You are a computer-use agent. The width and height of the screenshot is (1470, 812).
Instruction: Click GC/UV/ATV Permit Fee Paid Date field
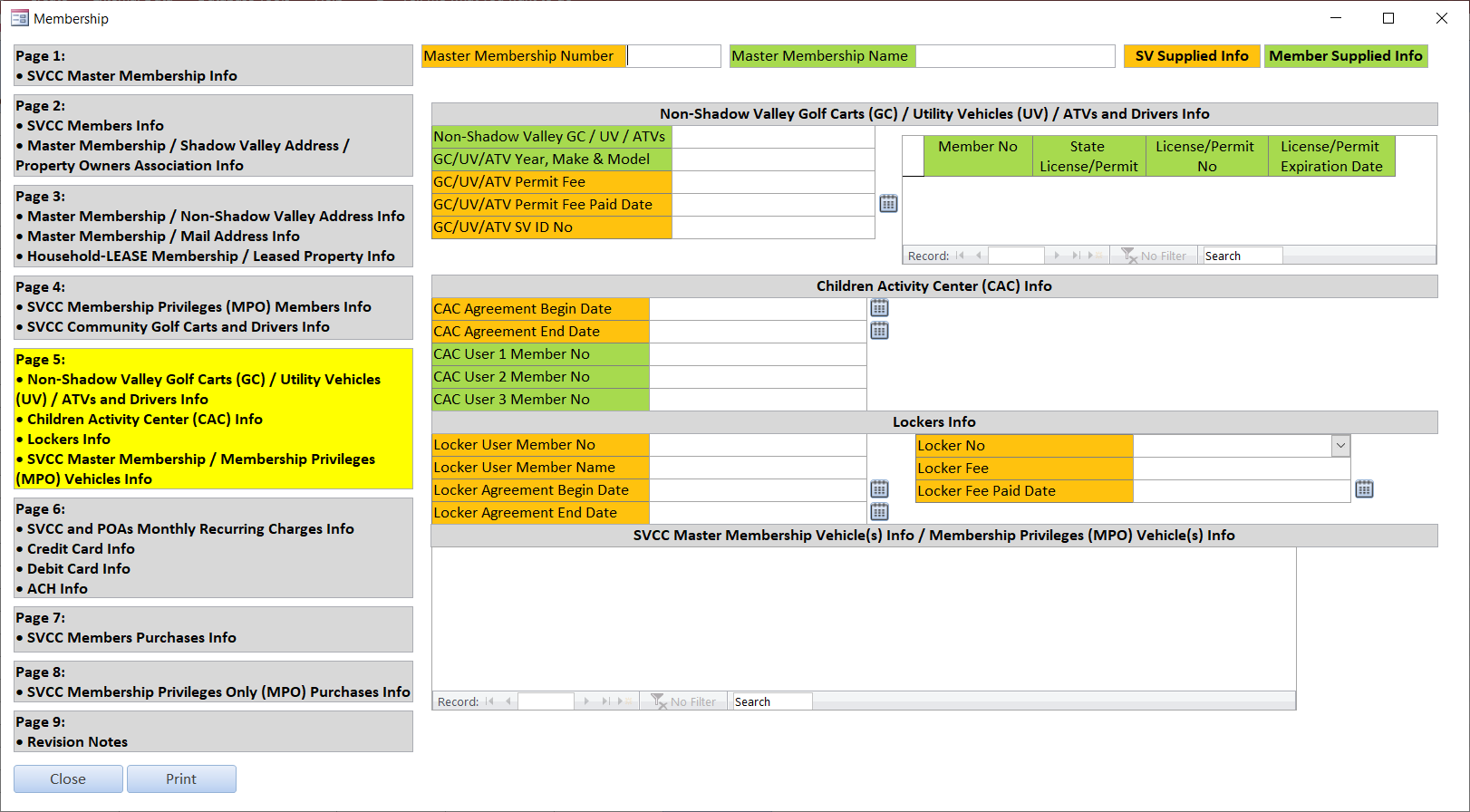[773, 205]
